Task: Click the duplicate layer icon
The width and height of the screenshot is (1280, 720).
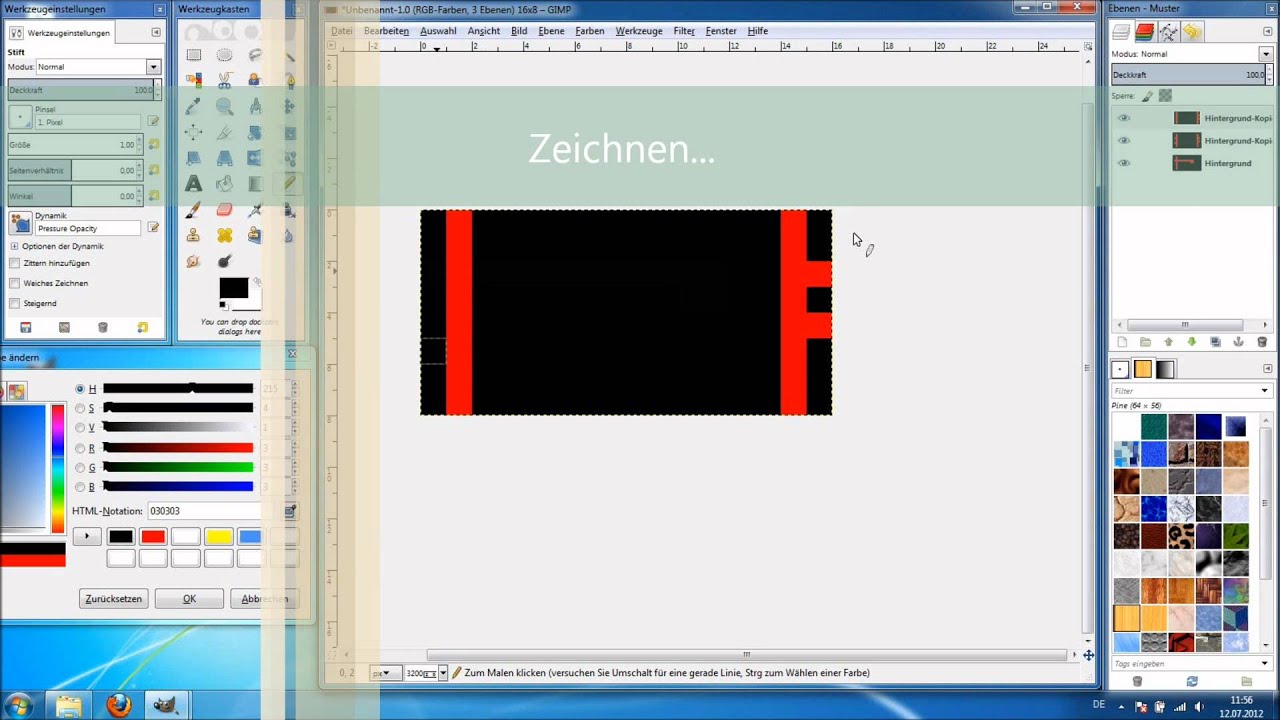Action: [x=1215, y=342]
